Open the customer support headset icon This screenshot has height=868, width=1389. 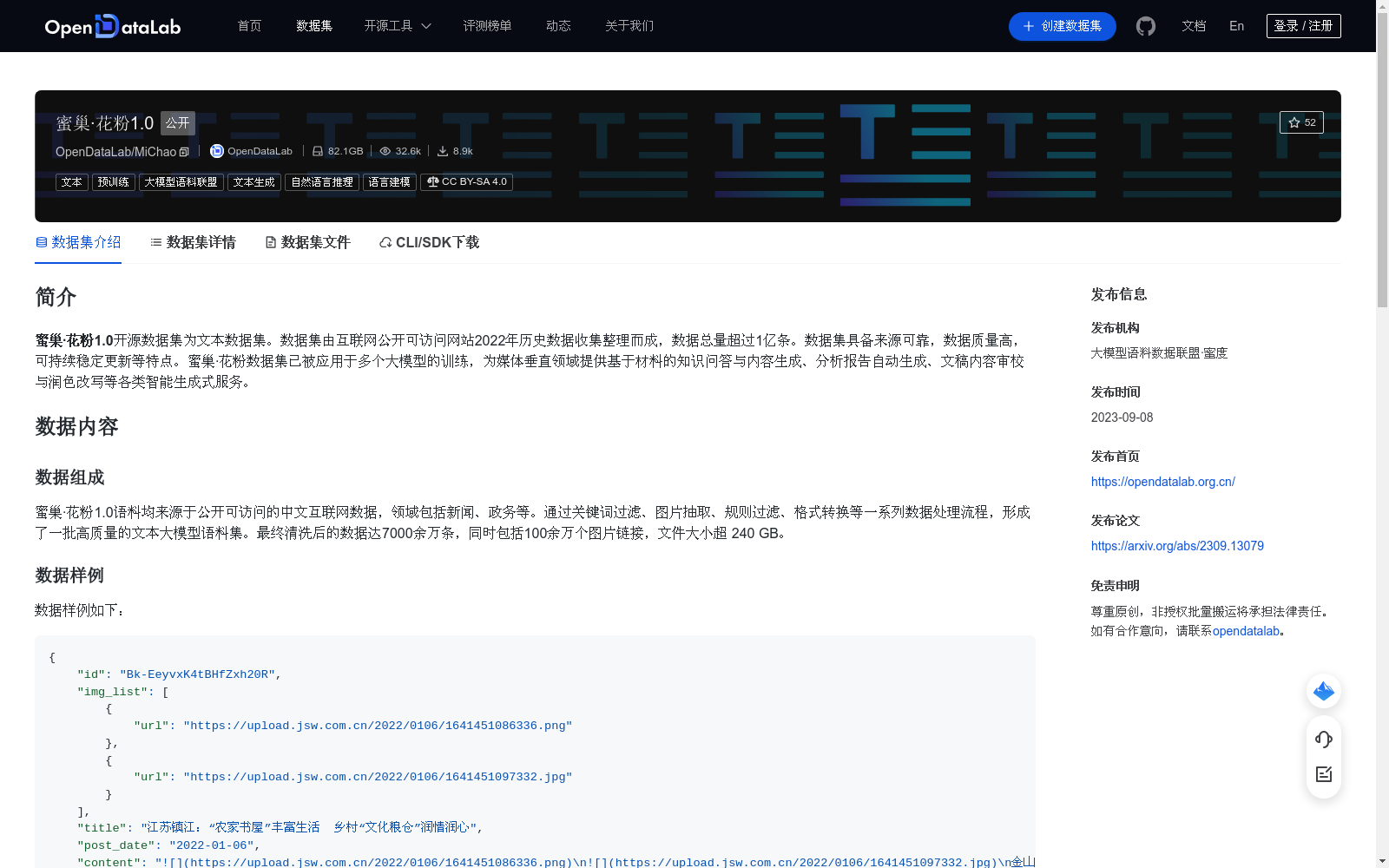pos(1324,740)
